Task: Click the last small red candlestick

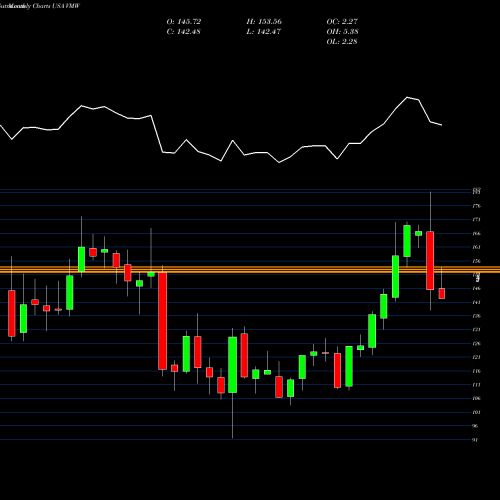Action: 442,294
